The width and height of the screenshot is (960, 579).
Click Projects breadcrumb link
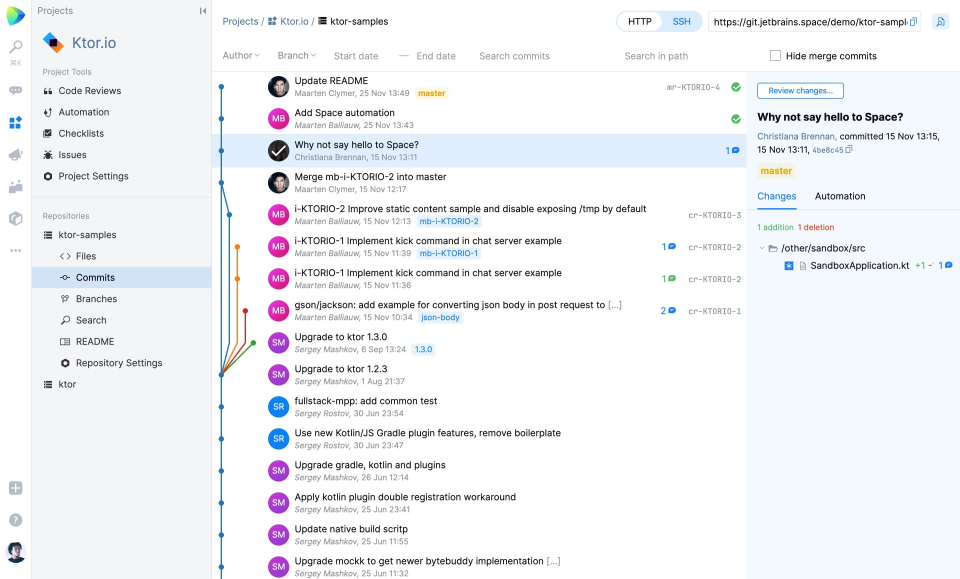coord(240,21)
